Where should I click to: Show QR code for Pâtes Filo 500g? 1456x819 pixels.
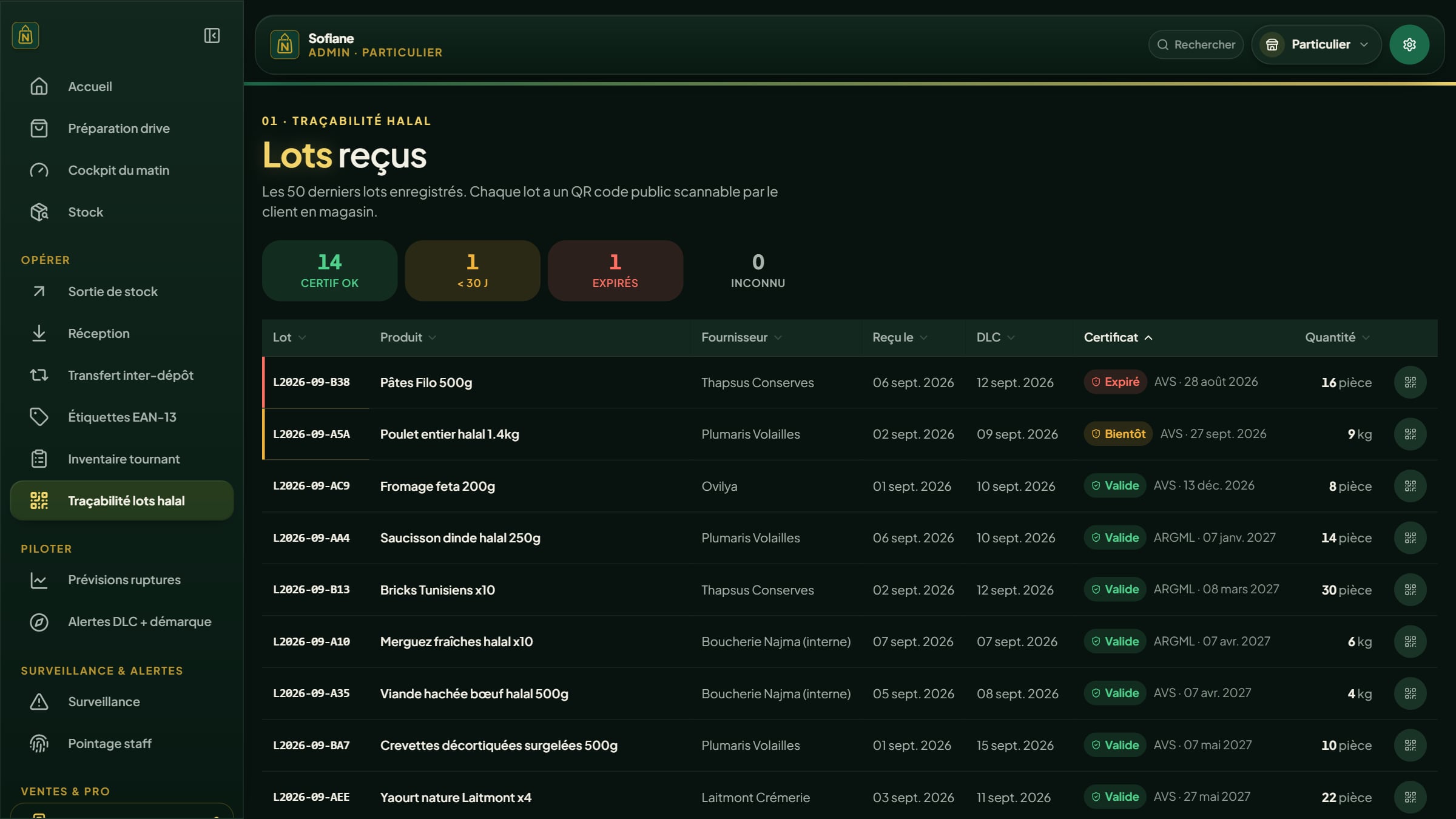tap(1410, 382)
